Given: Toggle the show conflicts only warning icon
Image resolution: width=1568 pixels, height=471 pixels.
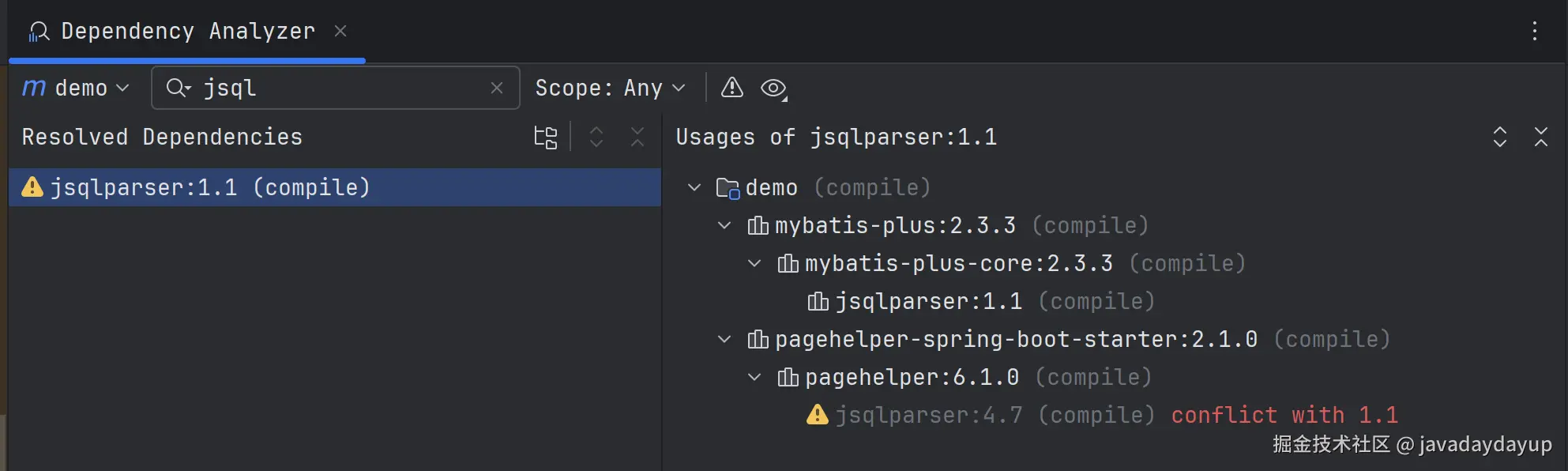Looking at the screenshot, I should [x=732, y=88].
